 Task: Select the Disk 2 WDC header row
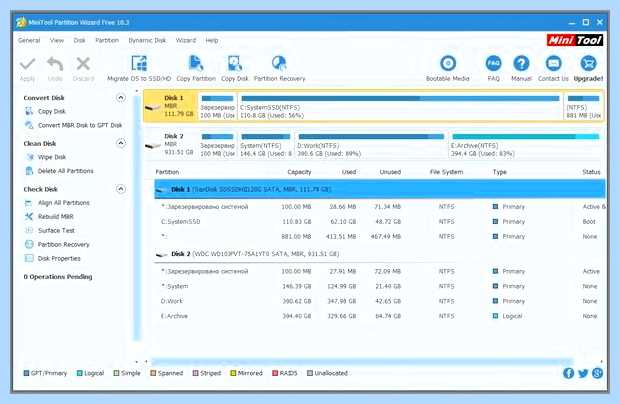pyautogui.click(x=380, y=254)
